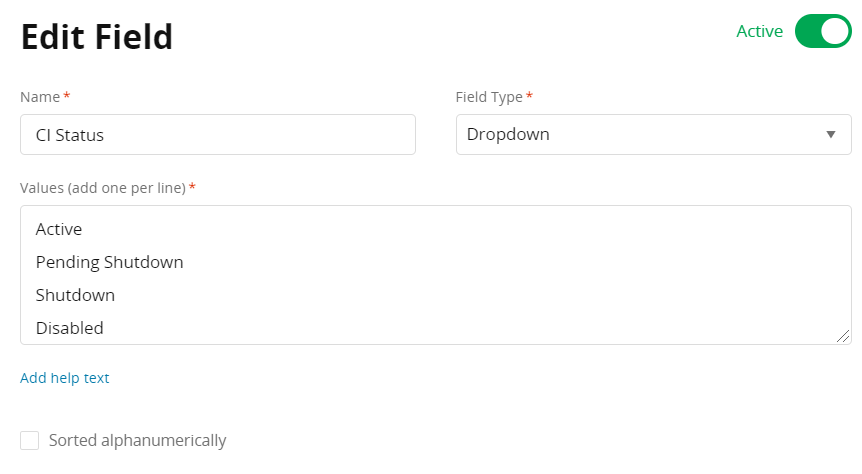Click the Sorted alphanumerically label
The image size is (862, 474).
137,440
